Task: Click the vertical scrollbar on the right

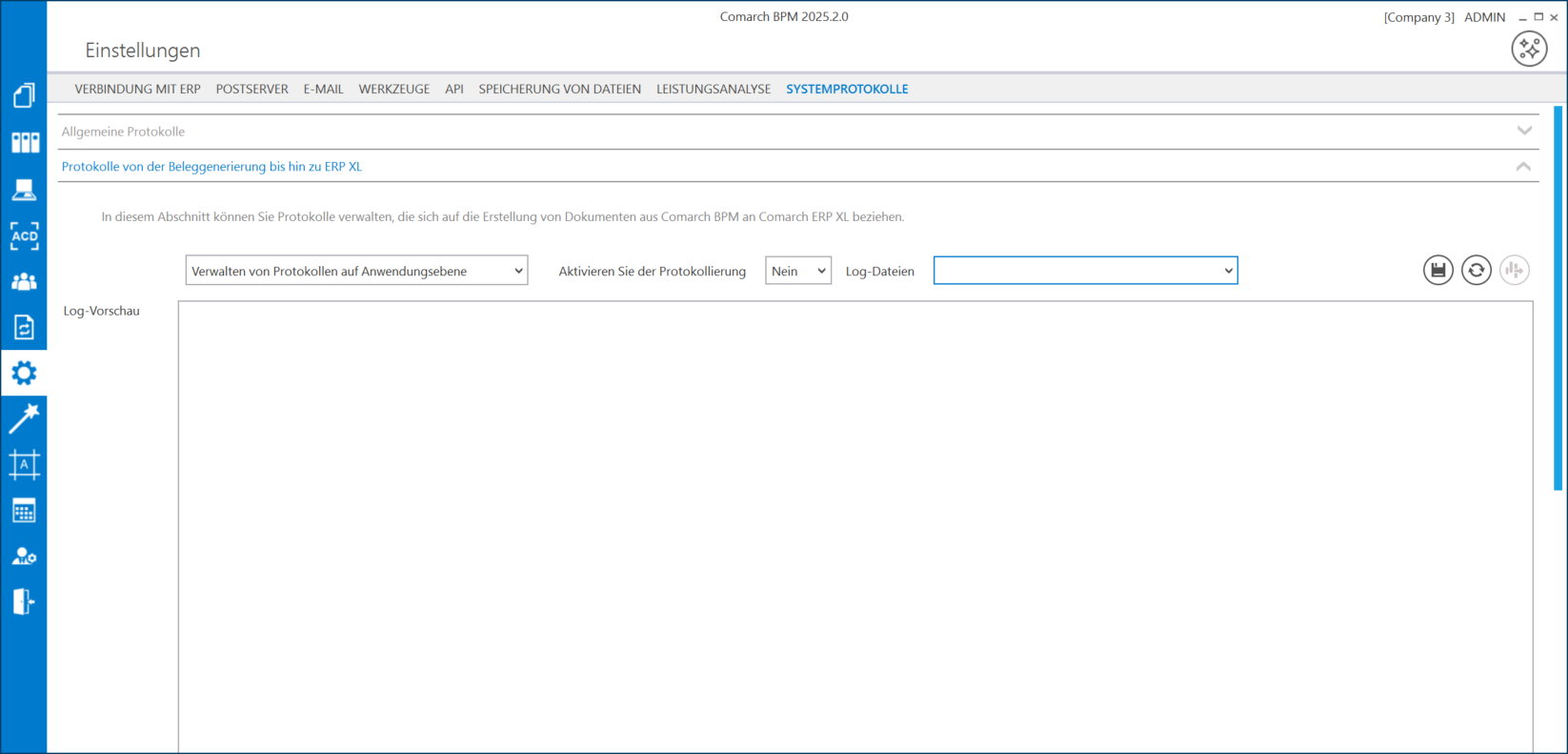Action: click(1558, 297)
